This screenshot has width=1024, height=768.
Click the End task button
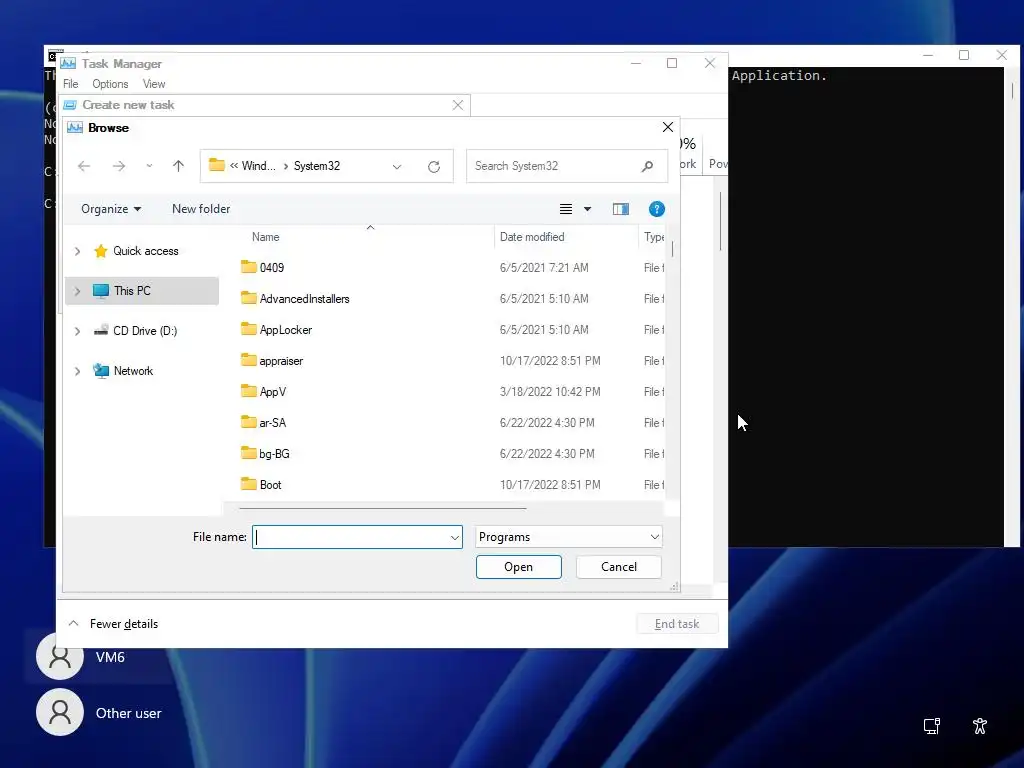coord(677,624)
